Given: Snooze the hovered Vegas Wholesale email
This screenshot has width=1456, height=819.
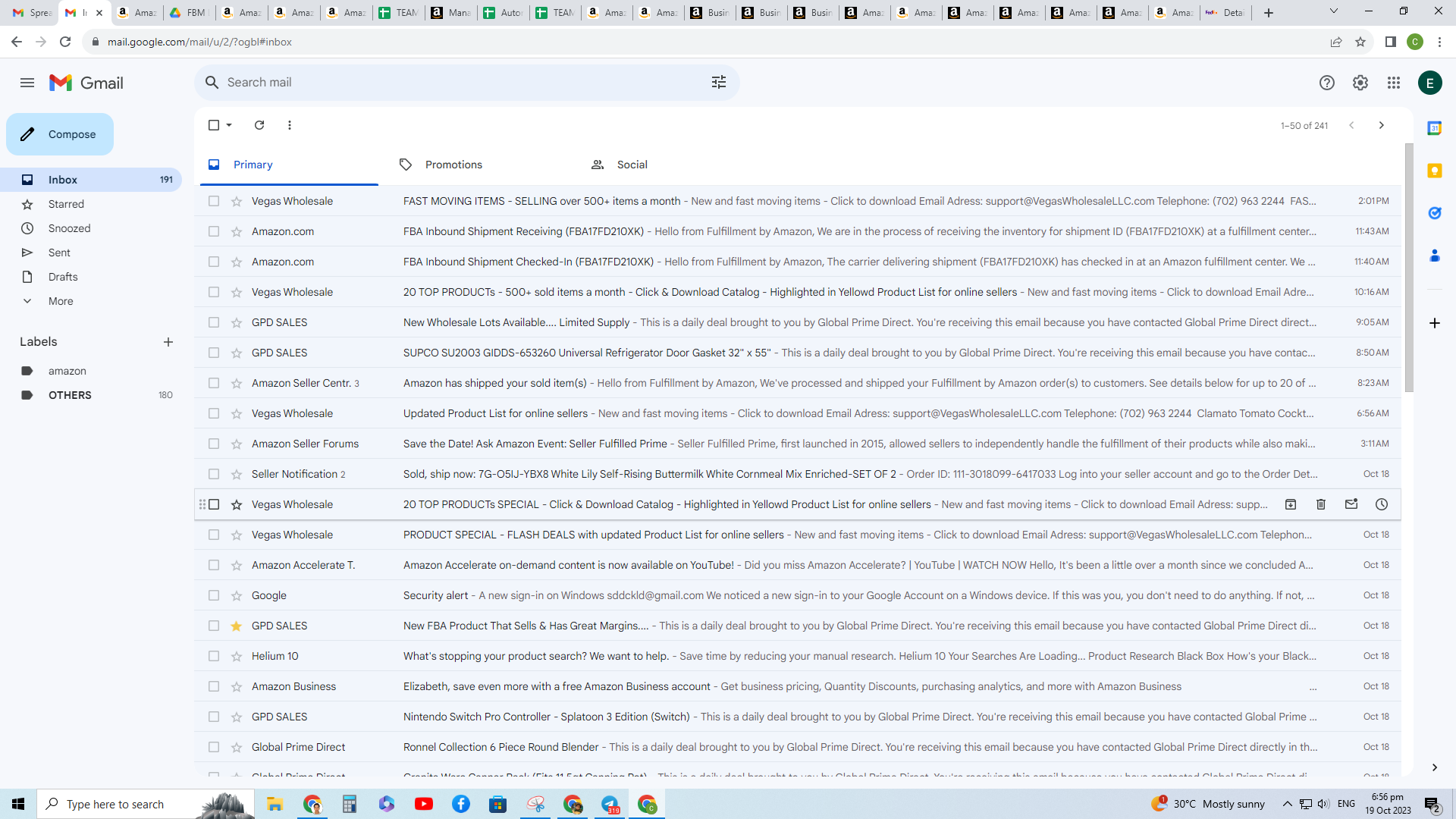Looking at the screenshot, I should tap(1382, 504).
